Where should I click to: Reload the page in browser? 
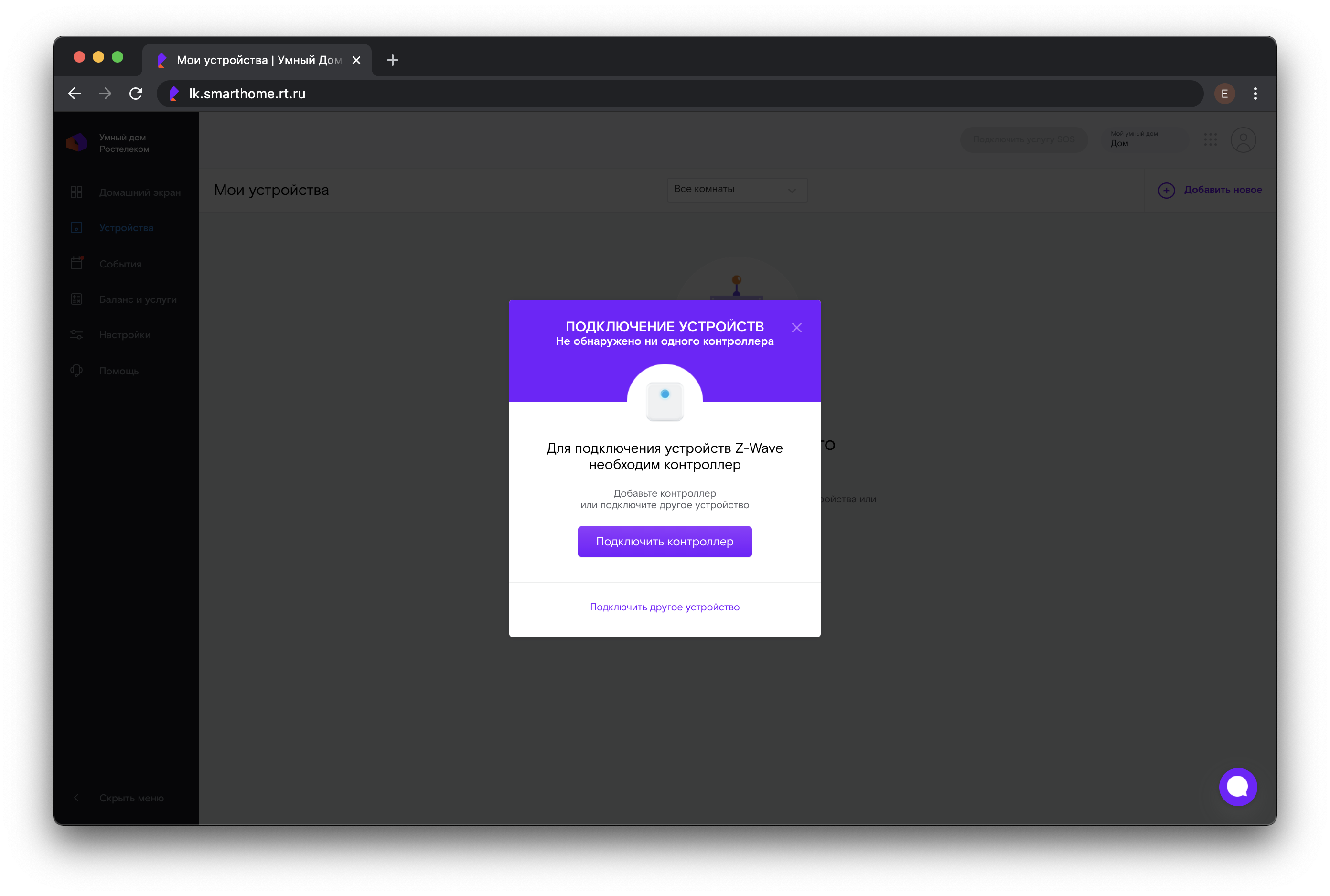click(x=136, y=94)
